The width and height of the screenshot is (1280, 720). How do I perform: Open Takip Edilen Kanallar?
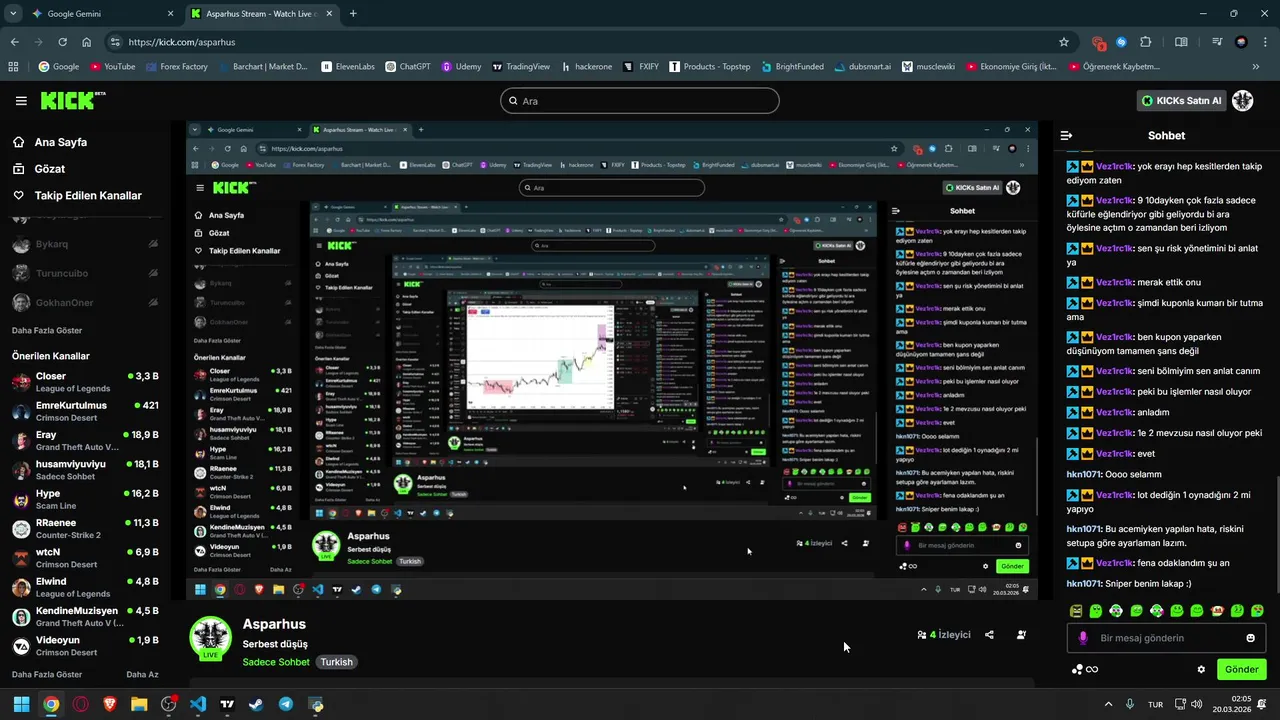click(x=88, y=196)
